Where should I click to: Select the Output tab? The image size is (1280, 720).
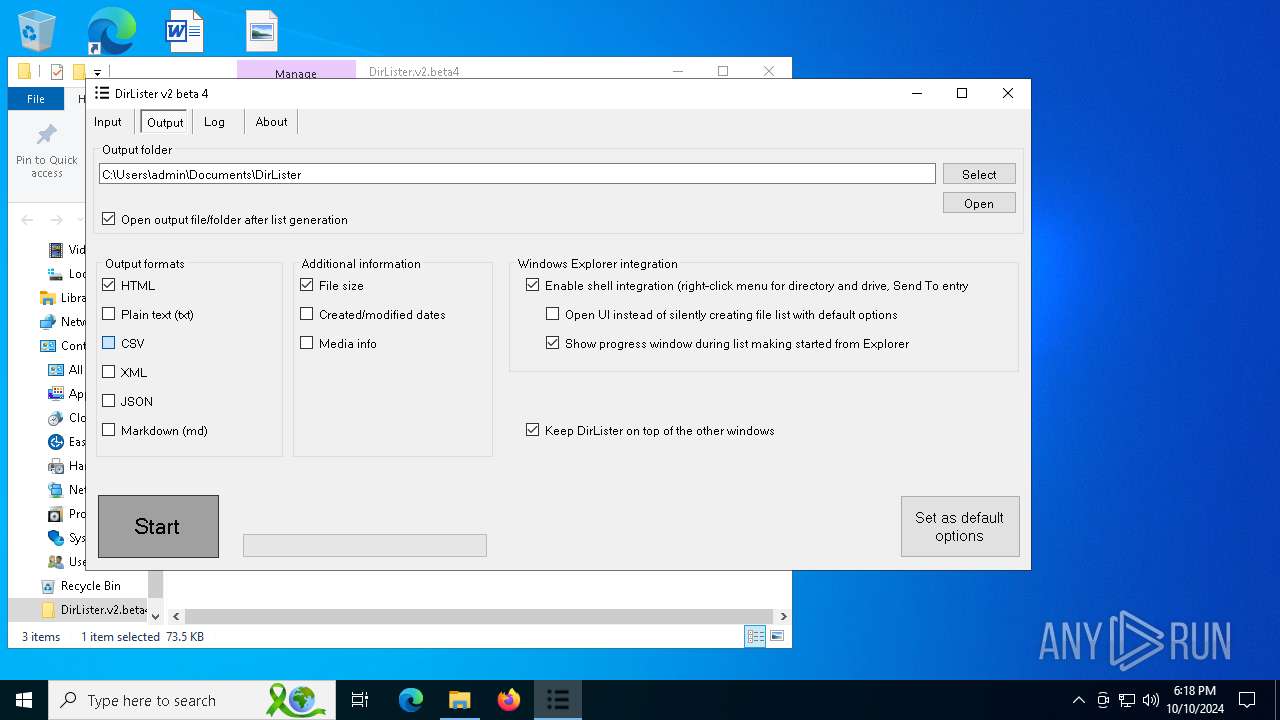[x=165, y=122]
